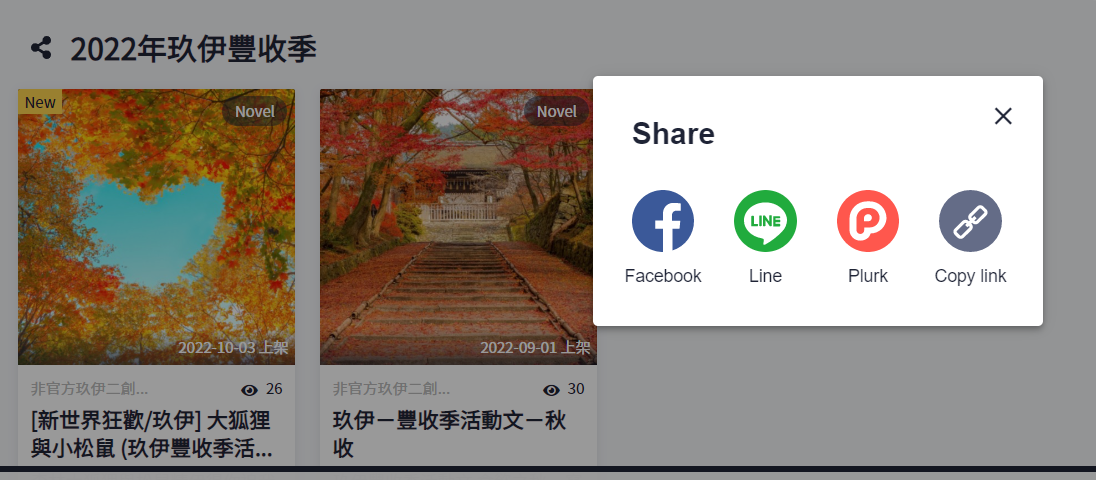Click the Novel tag on first card
Image resolution: width=1096 pixels, height=480 pixels.
pyautogui.click(x=254, y=111)
